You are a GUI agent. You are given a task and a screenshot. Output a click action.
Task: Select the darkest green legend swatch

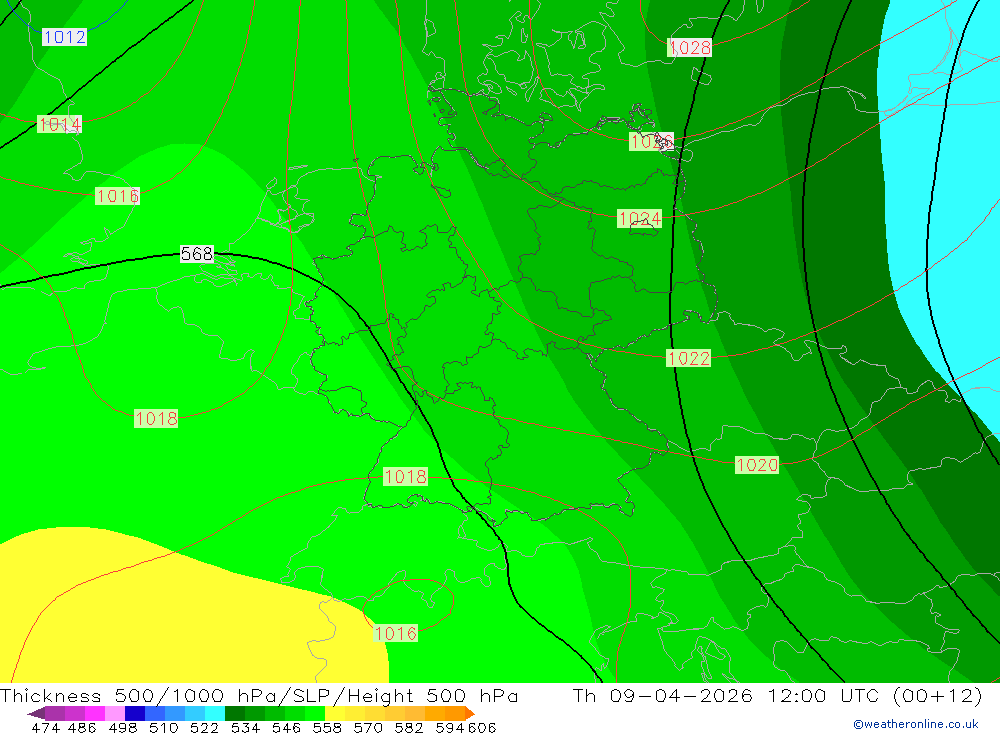(235, 713)
